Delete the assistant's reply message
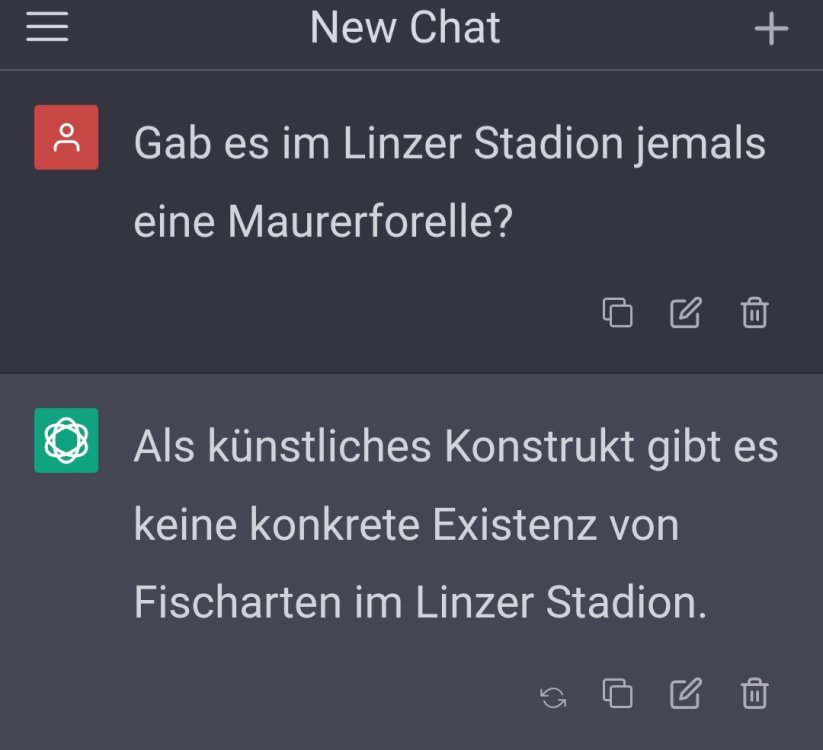This screenshot has height=750, width=823. (x=754, y=694)
